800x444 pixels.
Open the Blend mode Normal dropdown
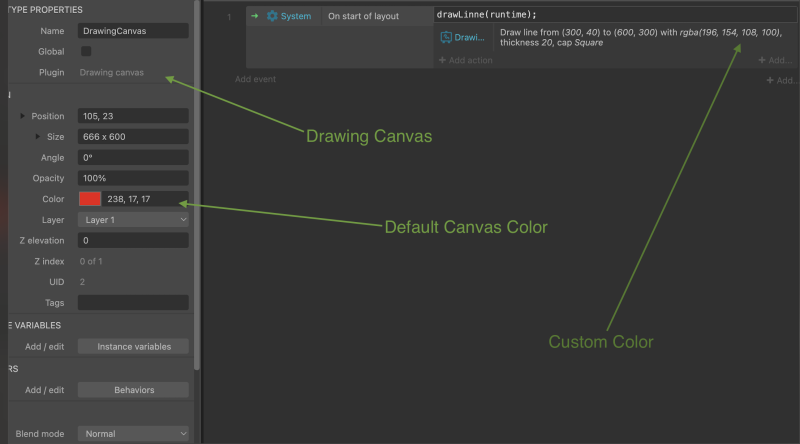tap(133, 434)
